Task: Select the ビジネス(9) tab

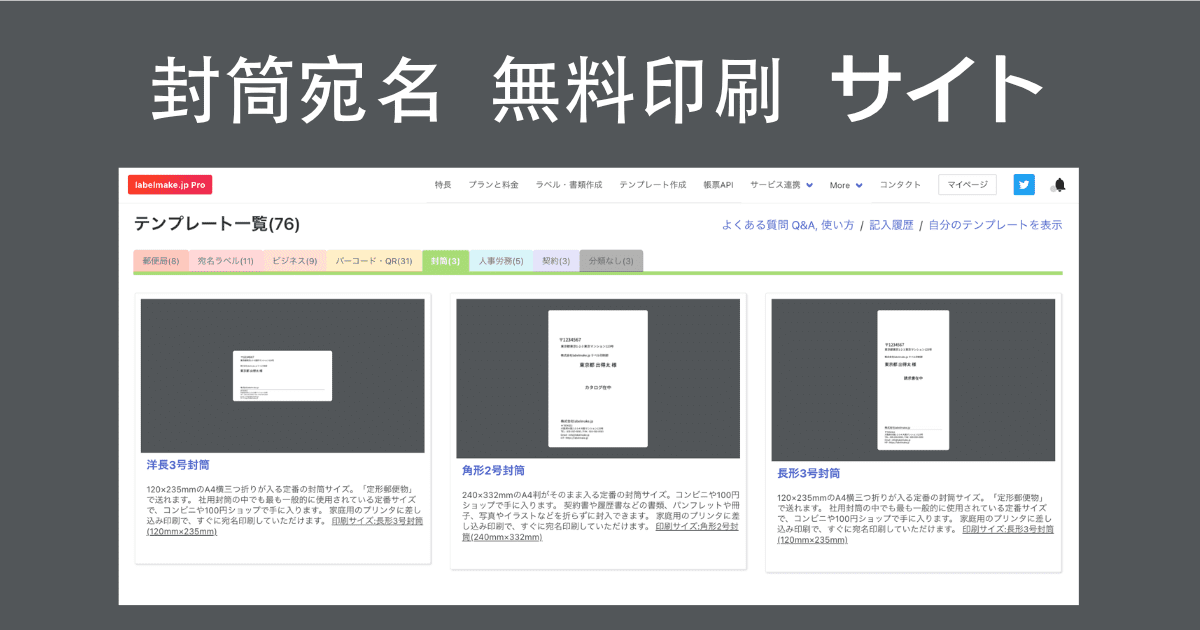Action: click(295, 261)
